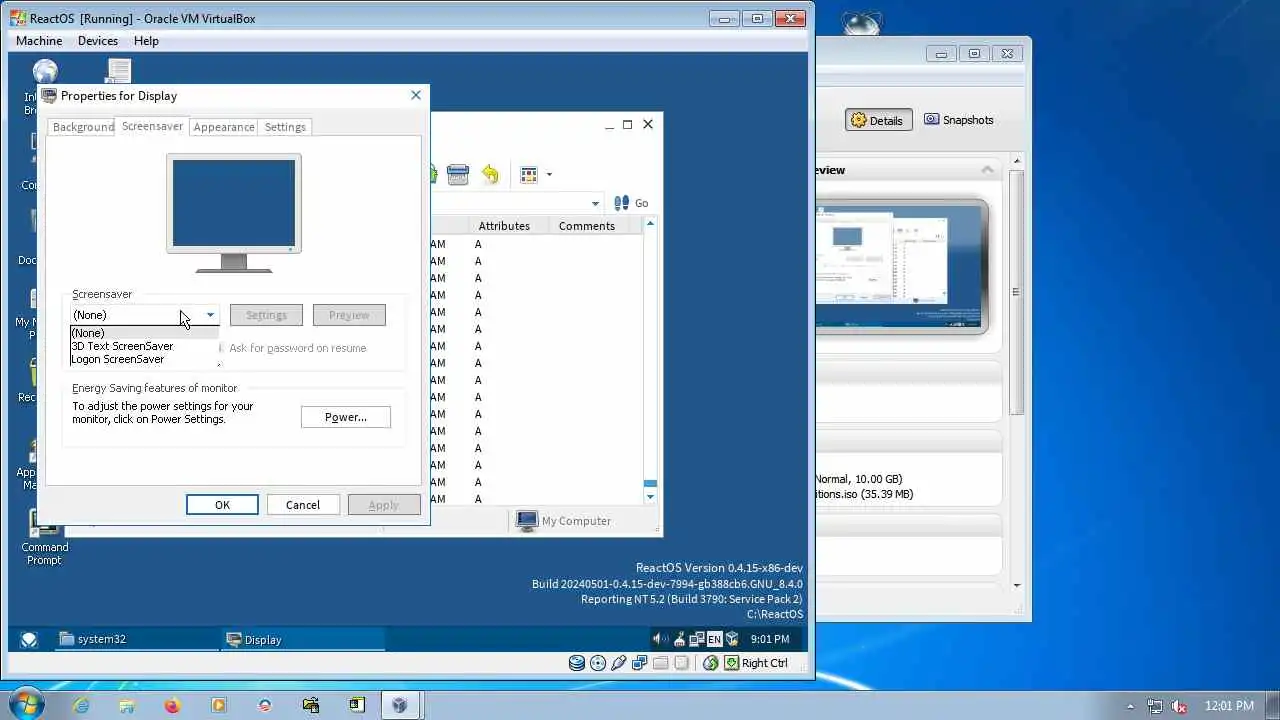Click the safely remove hardware tray icon
This screenshot has width=1280, height=720.
coord(679,639)
